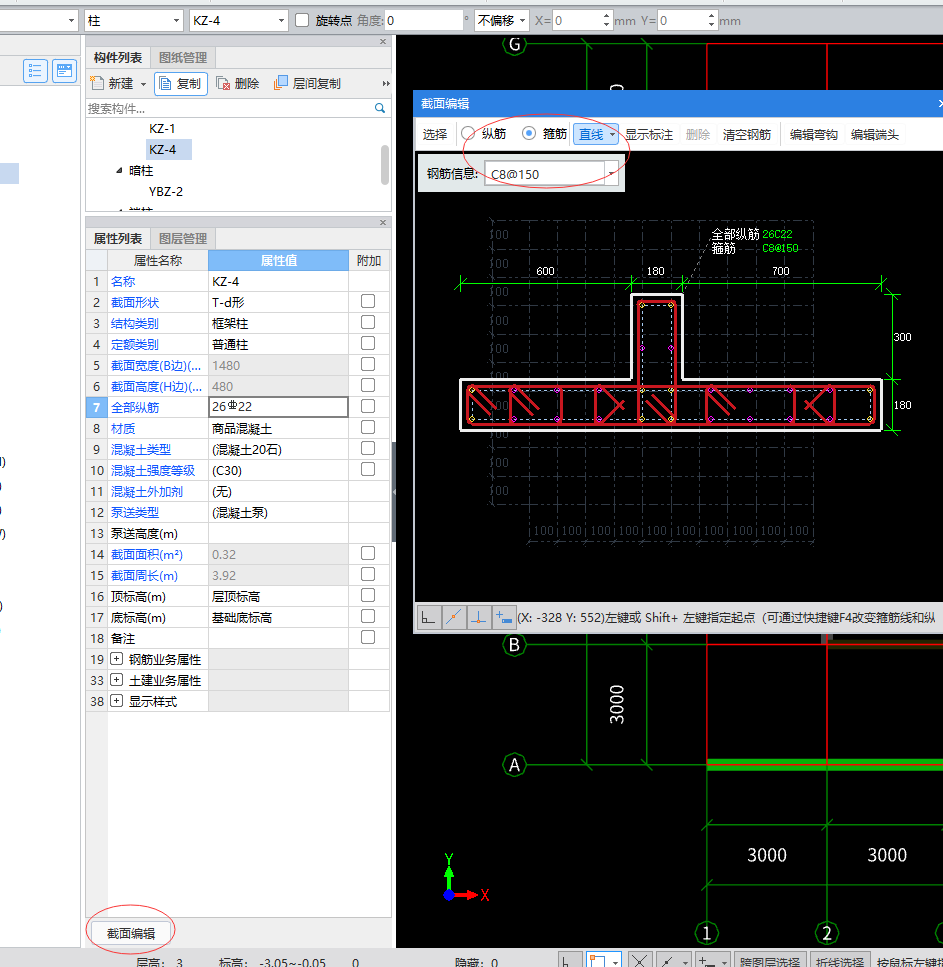Check the 附加 box for 材质
Viewport: 943px width, 967px height.
(x=368, y=427)
